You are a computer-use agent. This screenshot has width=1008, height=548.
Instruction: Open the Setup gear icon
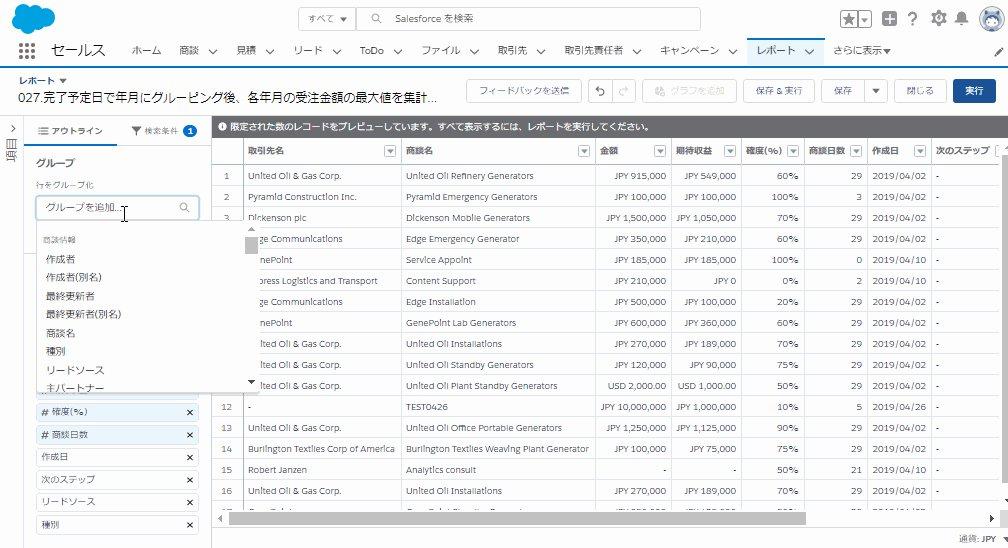939,18
